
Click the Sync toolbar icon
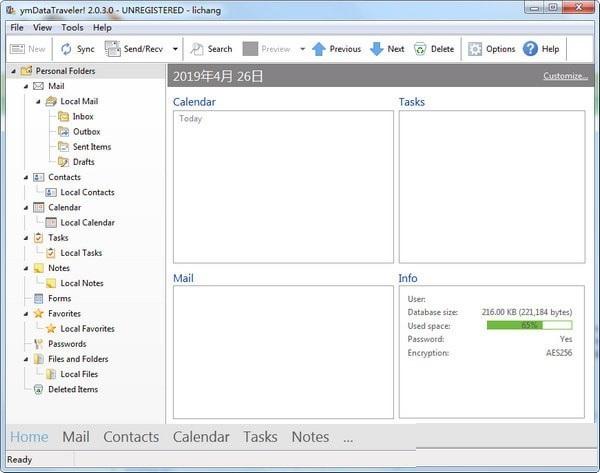(x=66, y=49)
